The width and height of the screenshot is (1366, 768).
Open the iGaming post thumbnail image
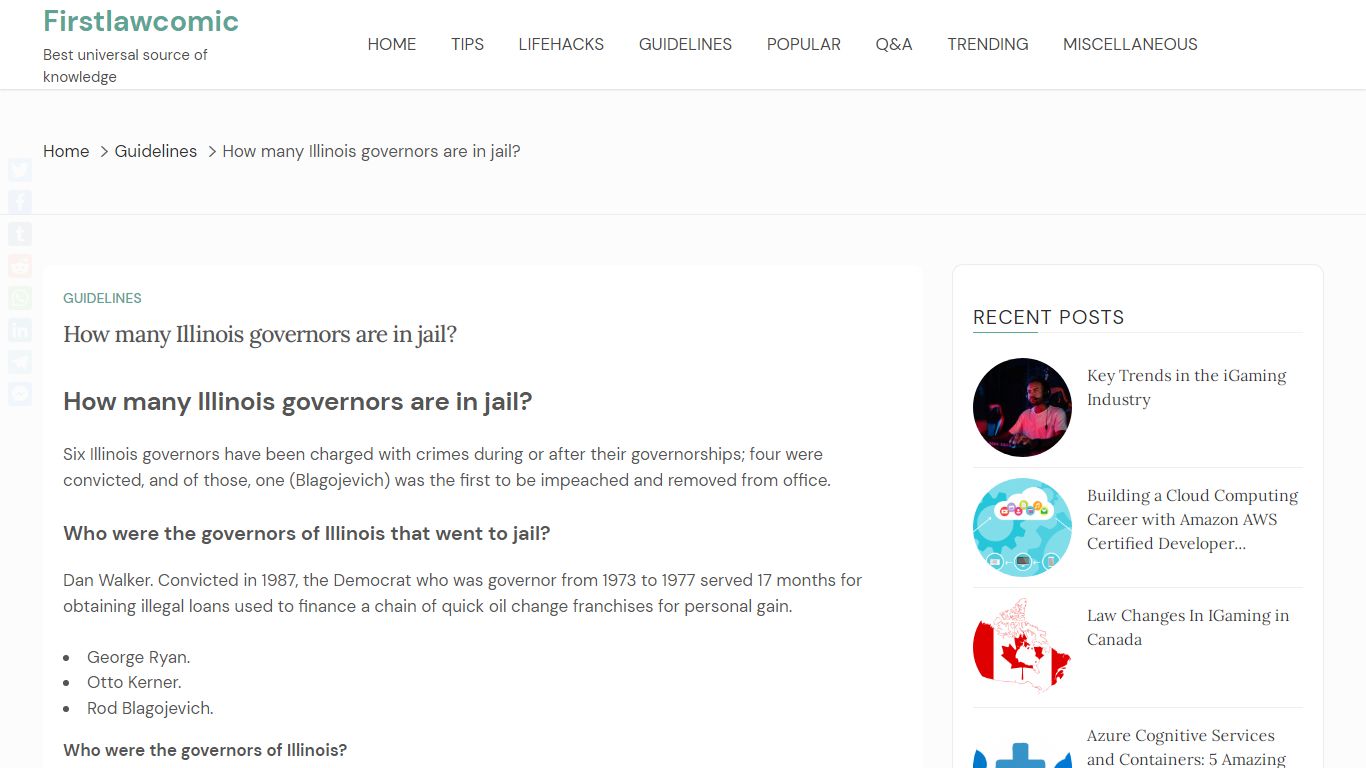pyautogui.click(x=1022, y=407)
